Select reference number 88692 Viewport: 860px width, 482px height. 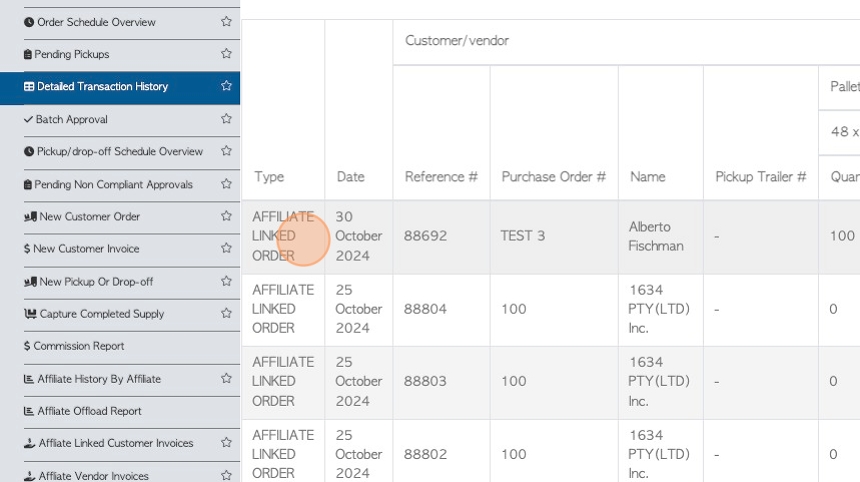pyautogui.click(x=425, y=236)
